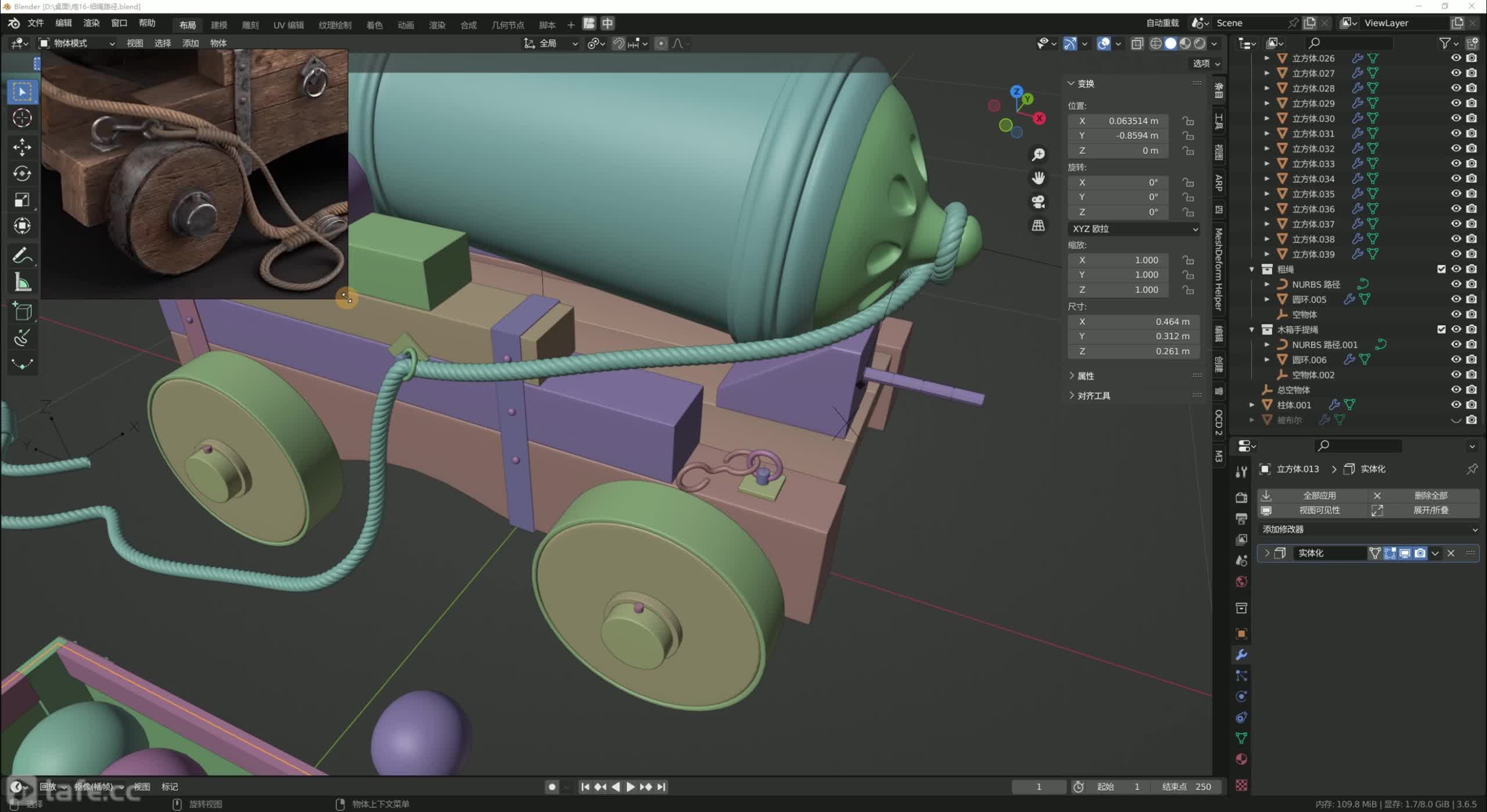Uncheck the 木箱手提绳 collection checkbox

(1441, 329)
